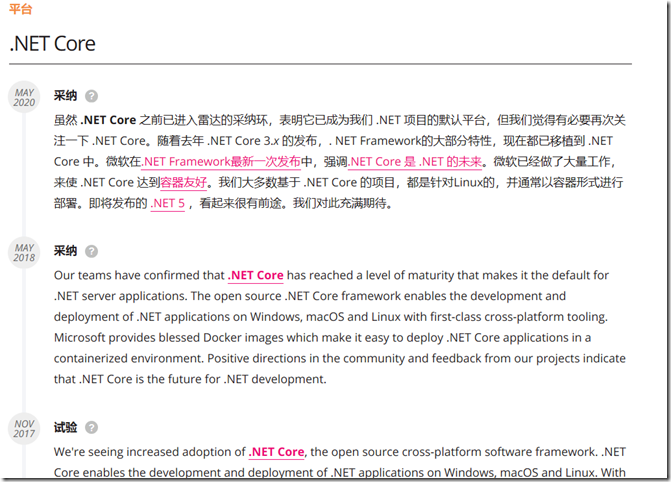Open the 容器友好 link
Screen dimensions: 671x482
[184, 183]
